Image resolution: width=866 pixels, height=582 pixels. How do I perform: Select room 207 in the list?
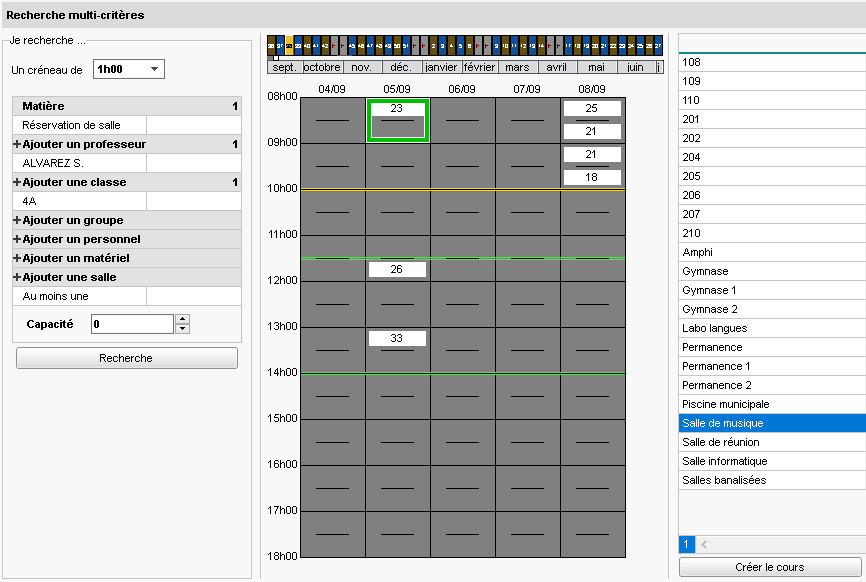tap(772, 214)
